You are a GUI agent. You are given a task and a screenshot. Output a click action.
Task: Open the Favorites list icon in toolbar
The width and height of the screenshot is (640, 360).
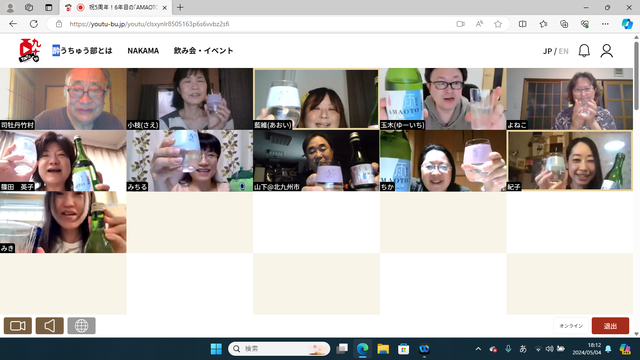[543, 24]
